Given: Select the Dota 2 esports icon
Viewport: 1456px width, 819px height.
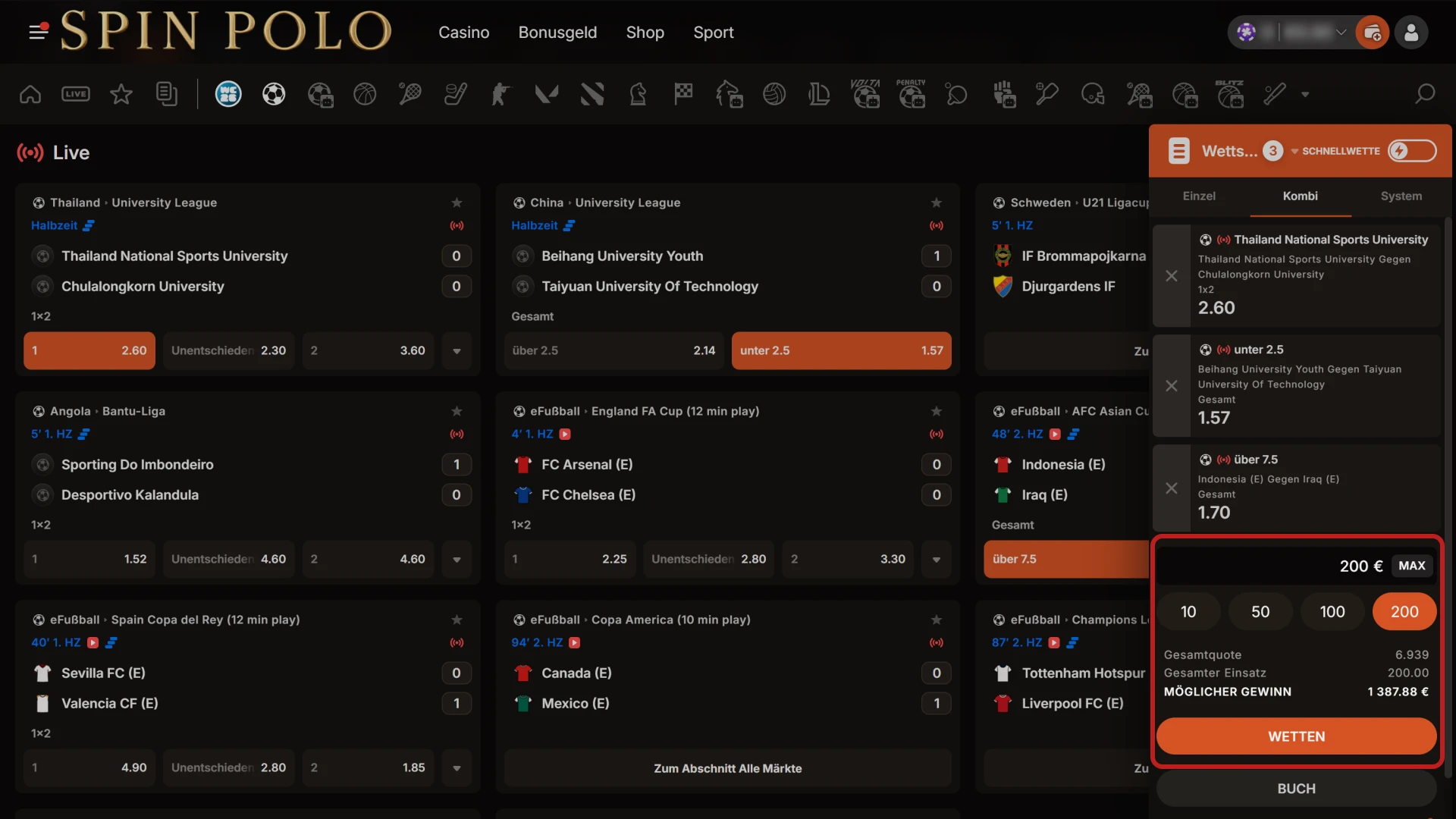Looking at the screenshot, I should 592,94.
